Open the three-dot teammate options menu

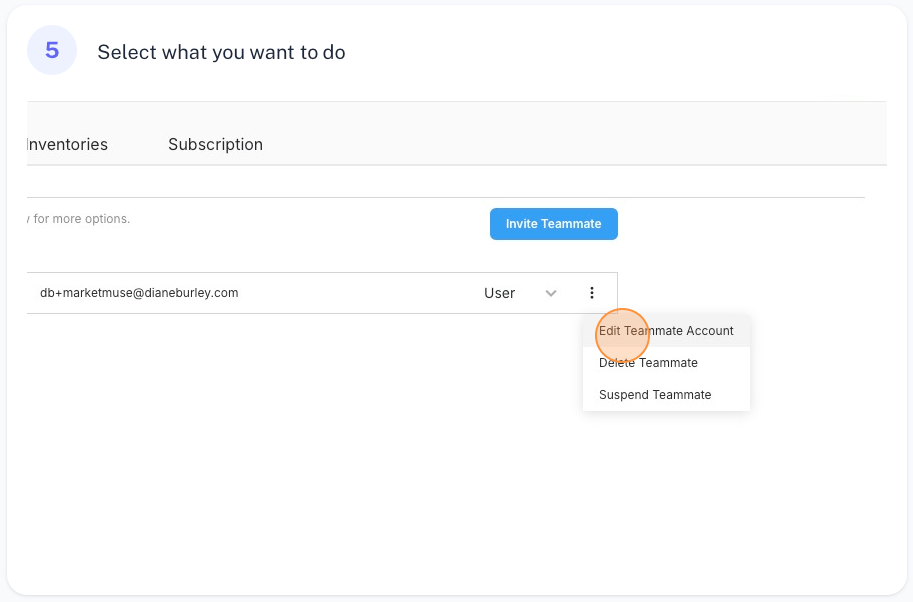[592, 293]
